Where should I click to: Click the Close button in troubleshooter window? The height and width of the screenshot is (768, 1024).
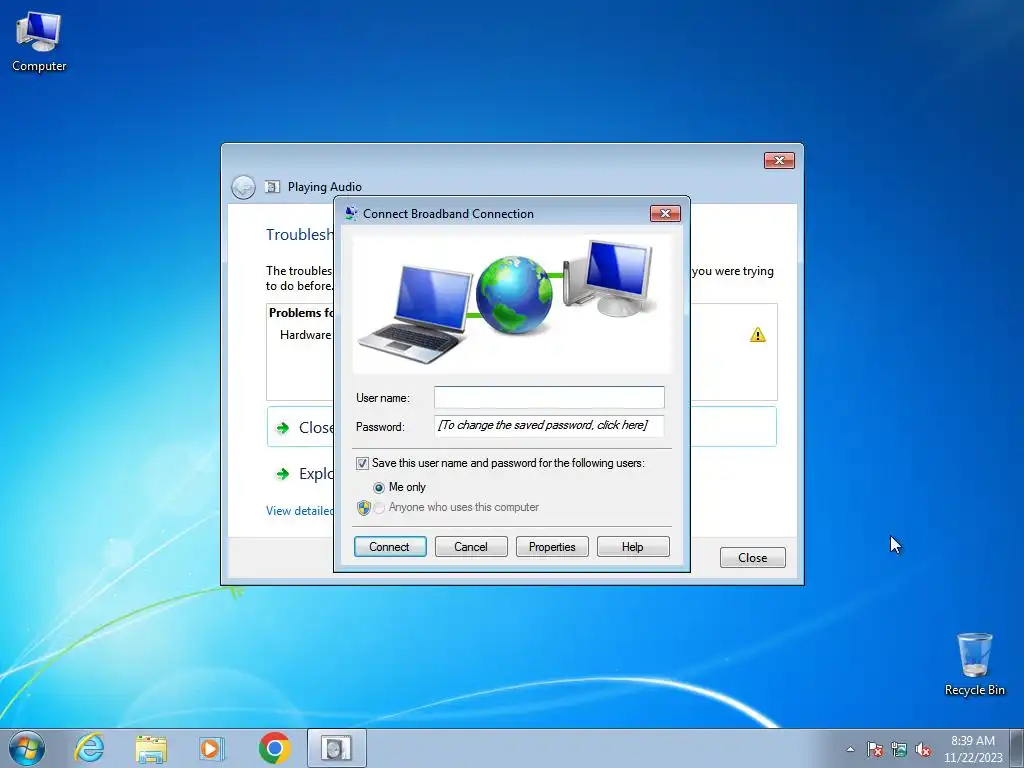point(752,558)
